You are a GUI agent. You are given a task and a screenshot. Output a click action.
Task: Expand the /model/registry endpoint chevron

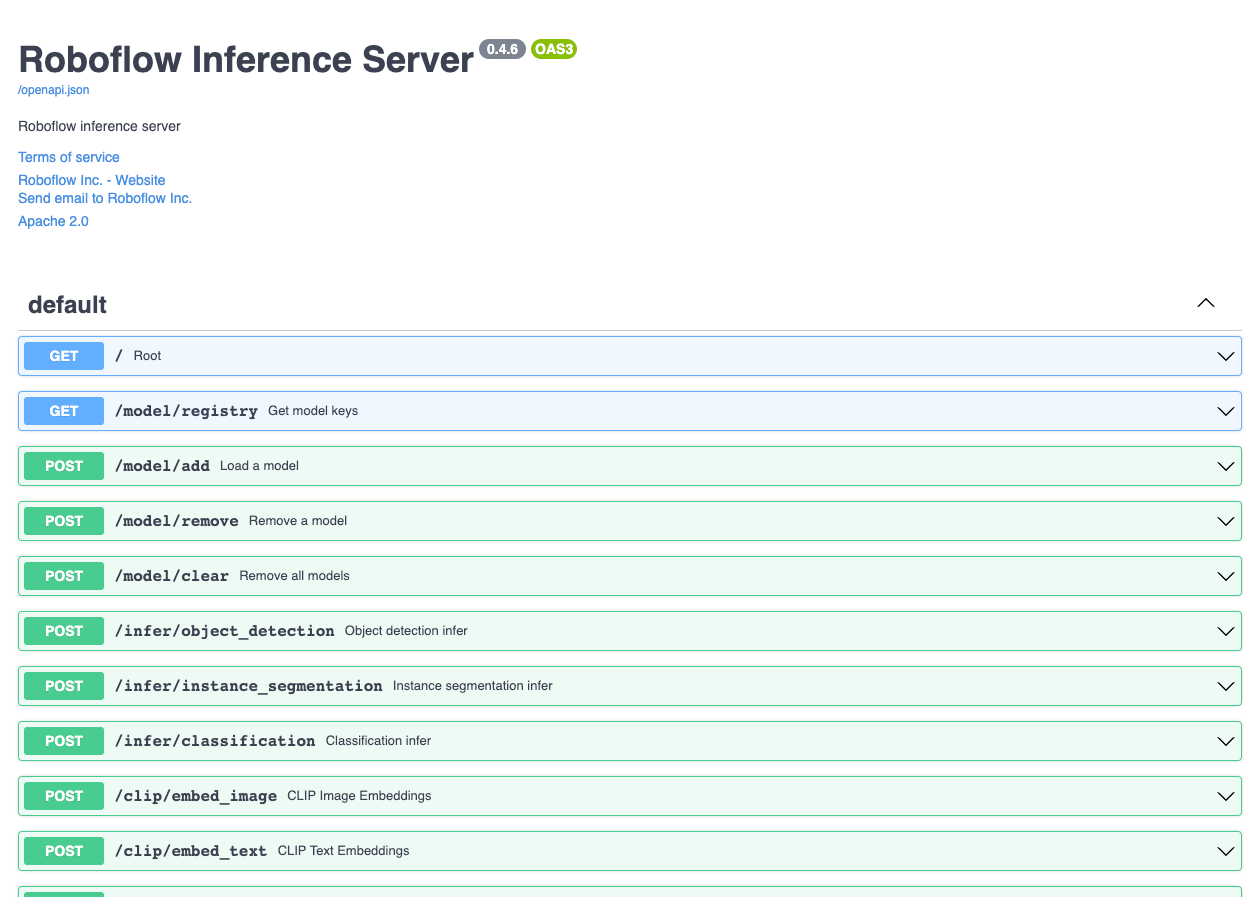click(x=1225, y=411)
